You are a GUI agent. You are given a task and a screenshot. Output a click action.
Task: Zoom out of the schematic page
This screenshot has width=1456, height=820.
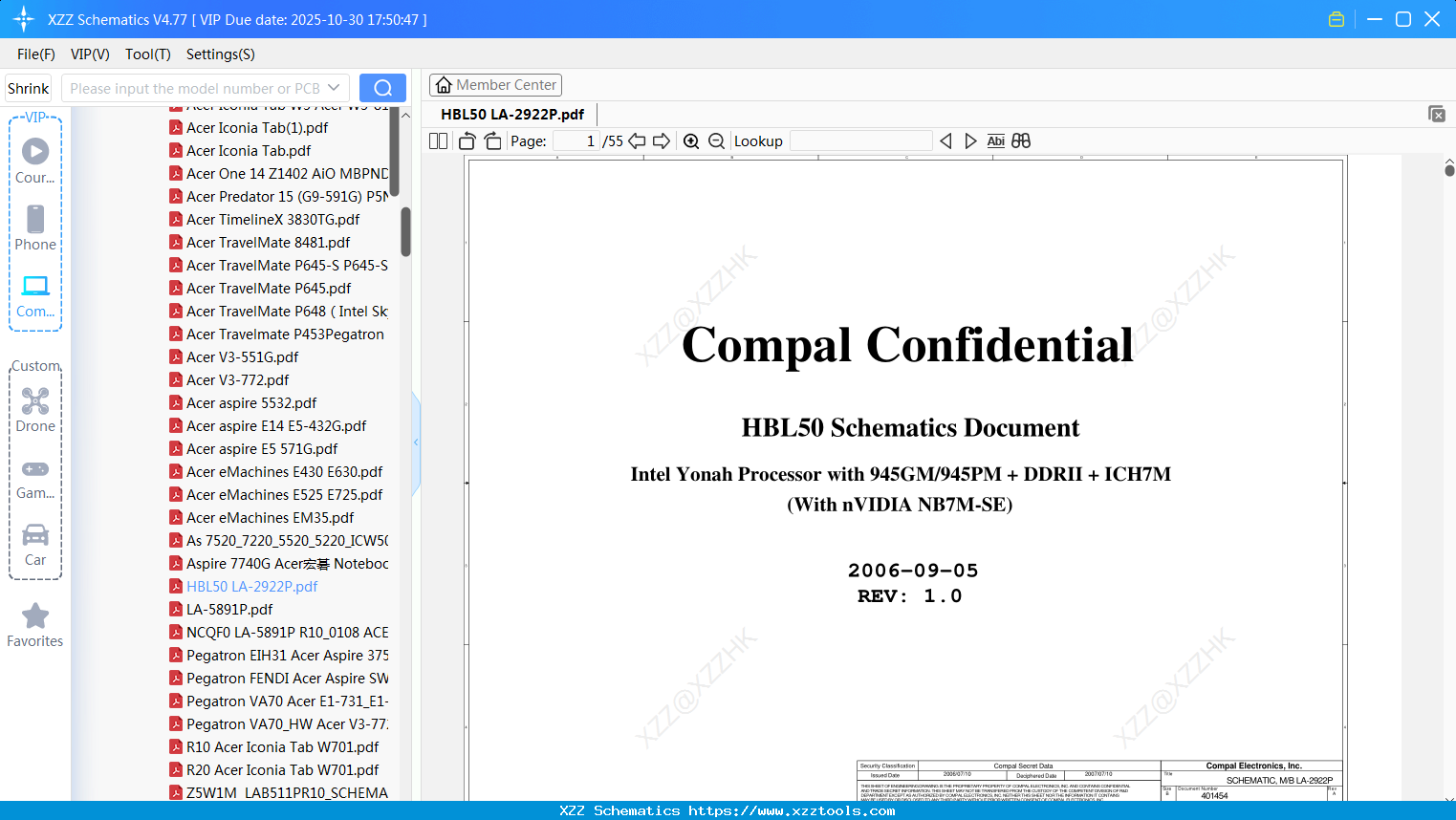pyautogui.click(x=717, y=141)
